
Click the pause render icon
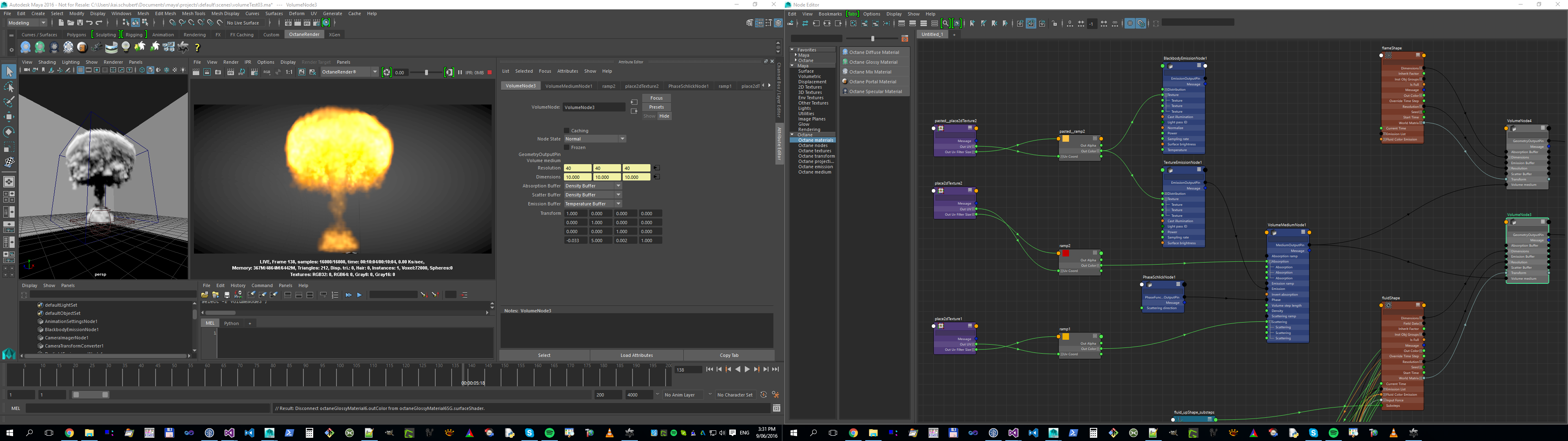tap(459, 73)
